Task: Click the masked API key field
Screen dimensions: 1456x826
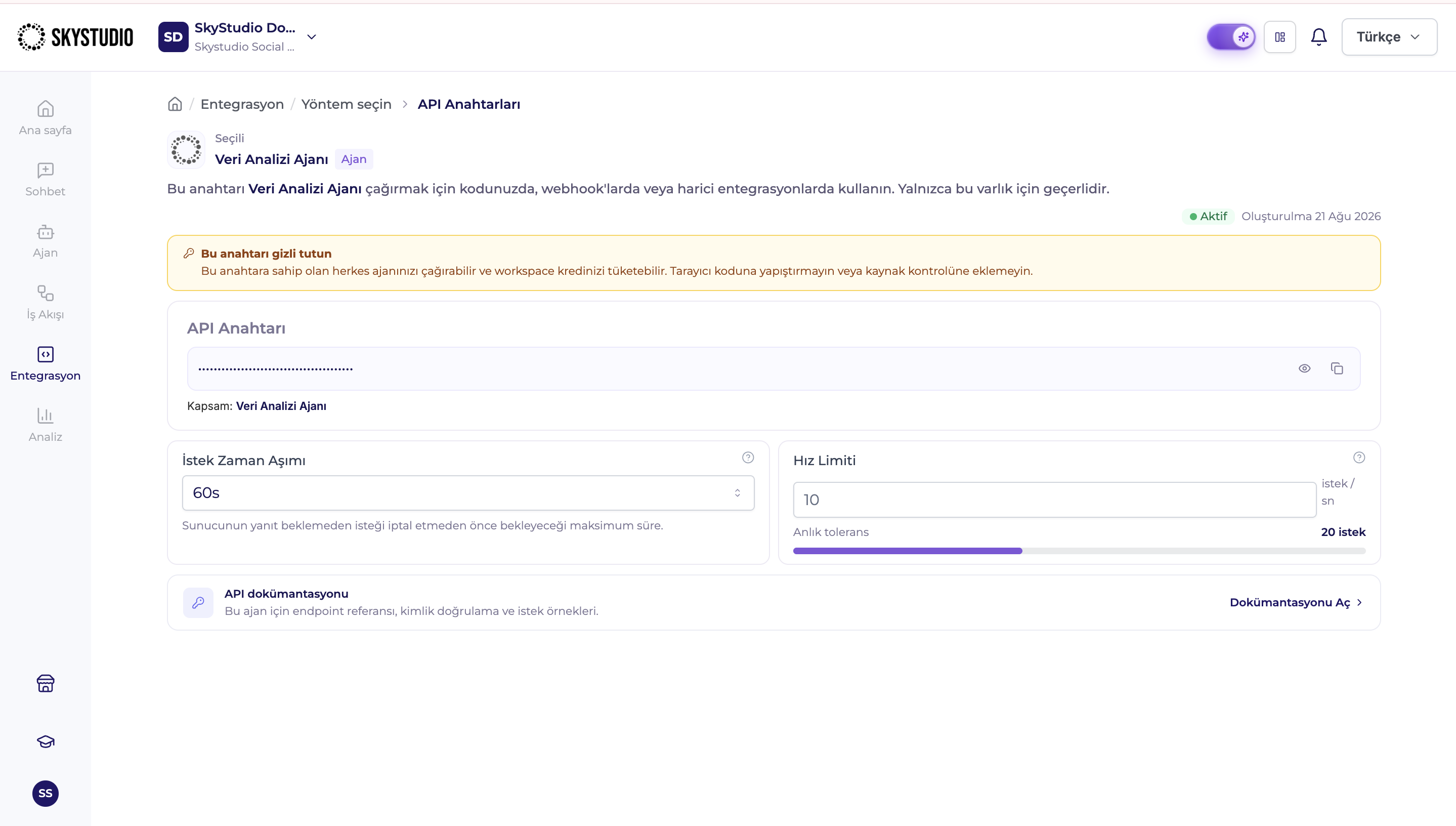Action: [x=774, y=369]
